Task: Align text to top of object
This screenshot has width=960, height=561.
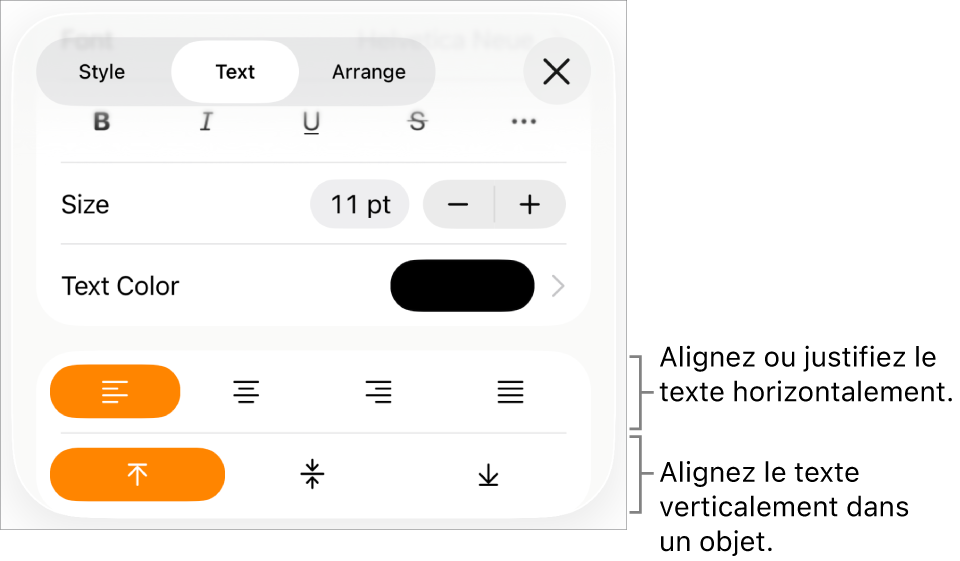Action: pyautogui.click(x=137, y=475)
